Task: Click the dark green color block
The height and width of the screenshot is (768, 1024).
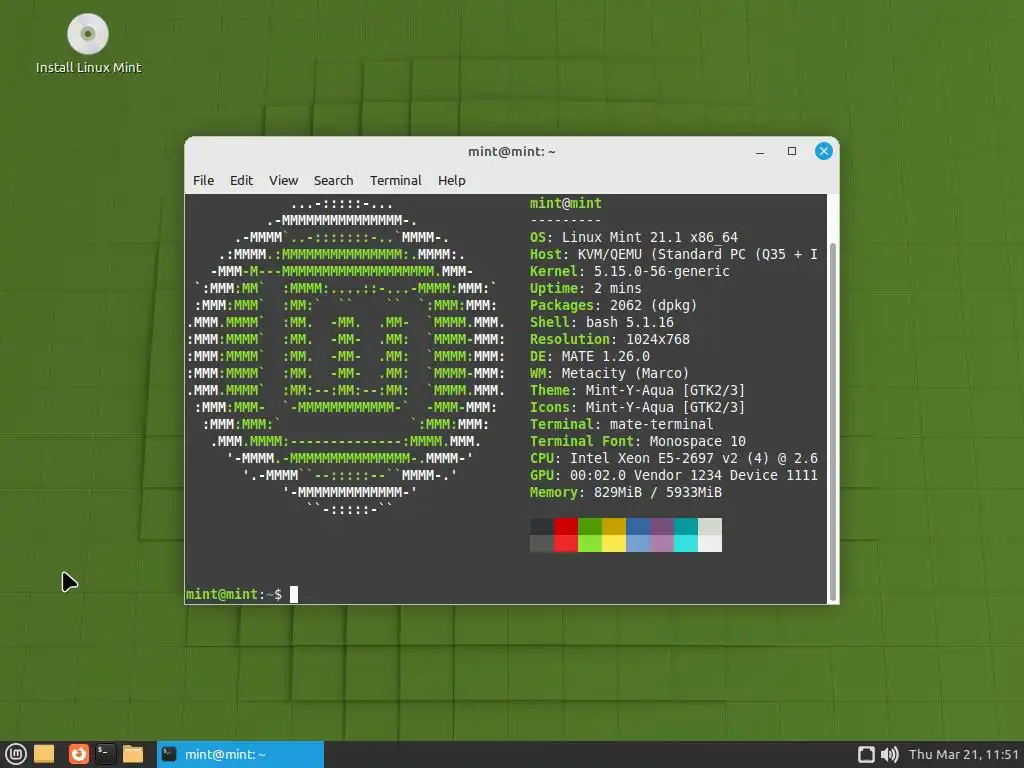Action: coord(590,526)
